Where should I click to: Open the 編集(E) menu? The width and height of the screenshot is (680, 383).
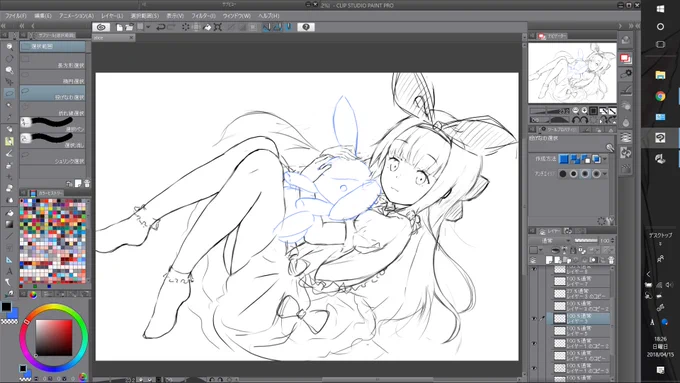[42, 16]
